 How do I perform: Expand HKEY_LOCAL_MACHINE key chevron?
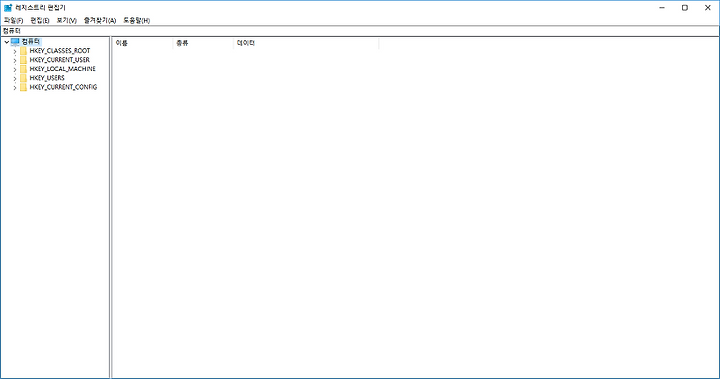point(15,69)
